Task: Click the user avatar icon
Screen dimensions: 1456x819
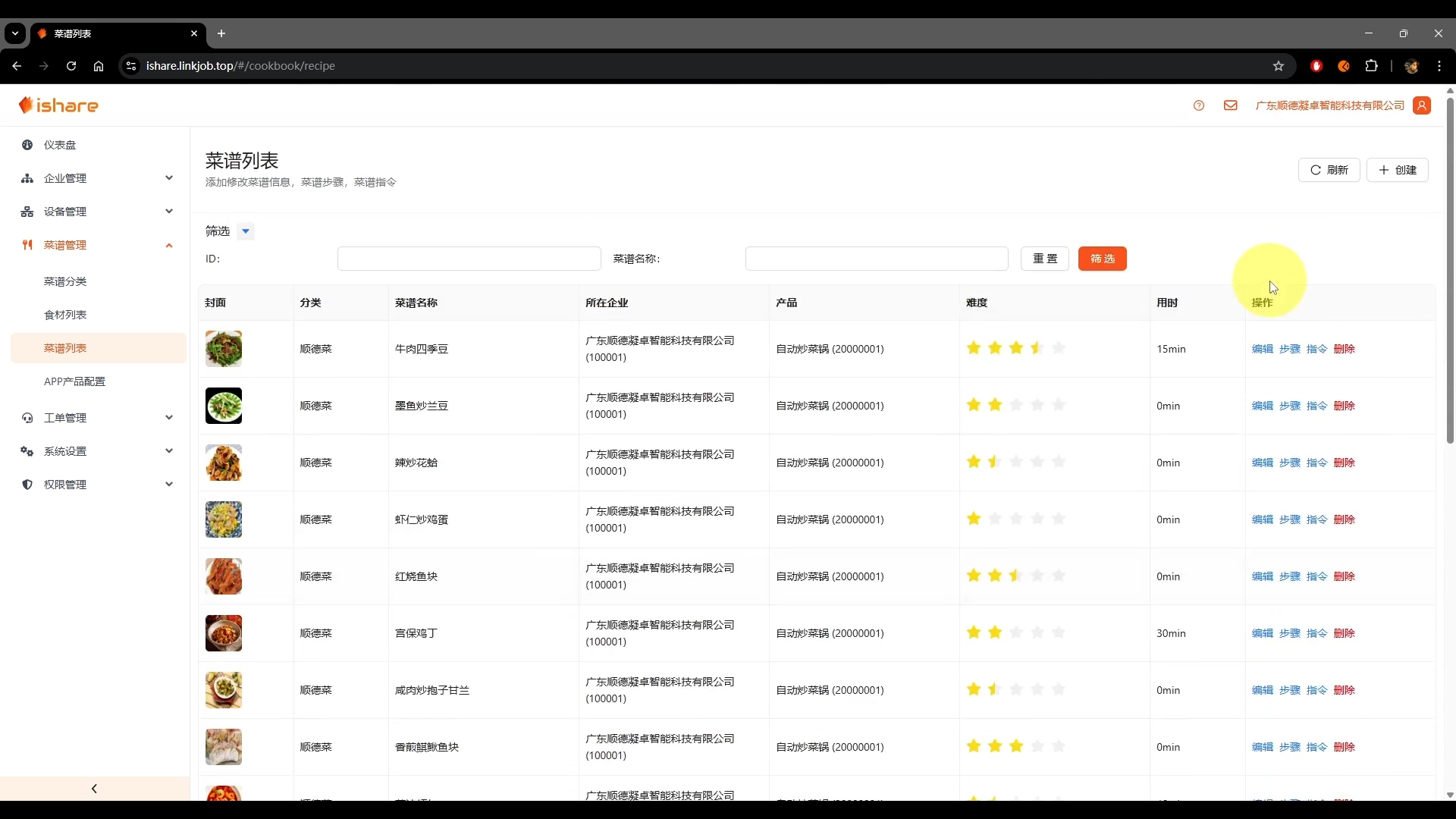Action: pyautogui.click(x=1422, y=105)
